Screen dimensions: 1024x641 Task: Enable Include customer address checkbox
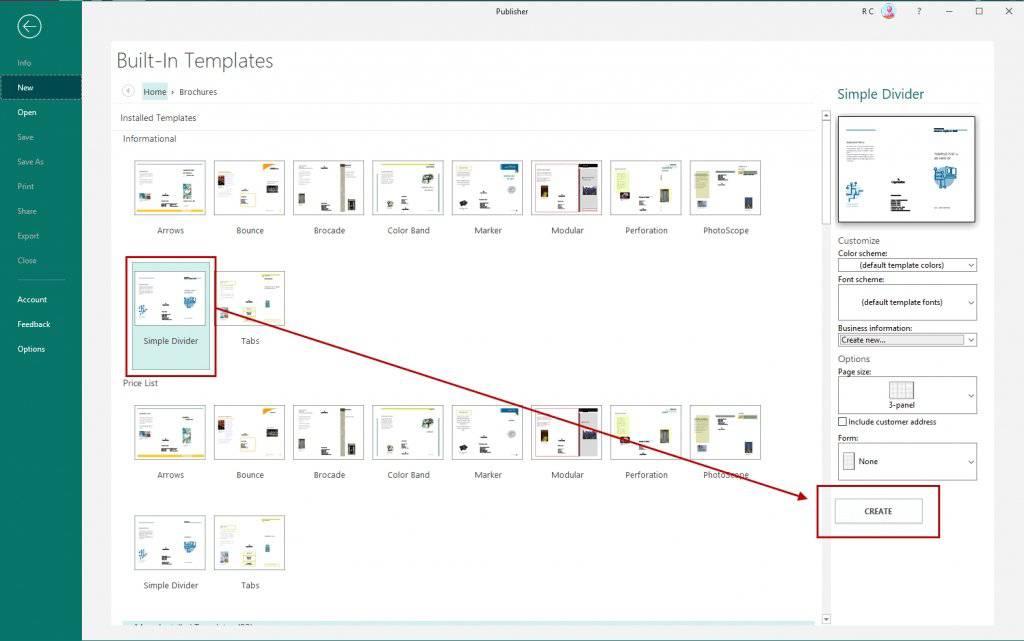point(843,422)
